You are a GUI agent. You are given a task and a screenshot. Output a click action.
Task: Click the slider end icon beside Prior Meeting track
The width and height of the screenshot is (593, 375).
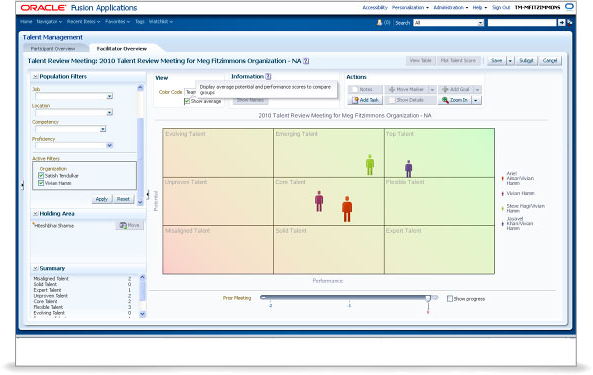[x=435, y=298]
